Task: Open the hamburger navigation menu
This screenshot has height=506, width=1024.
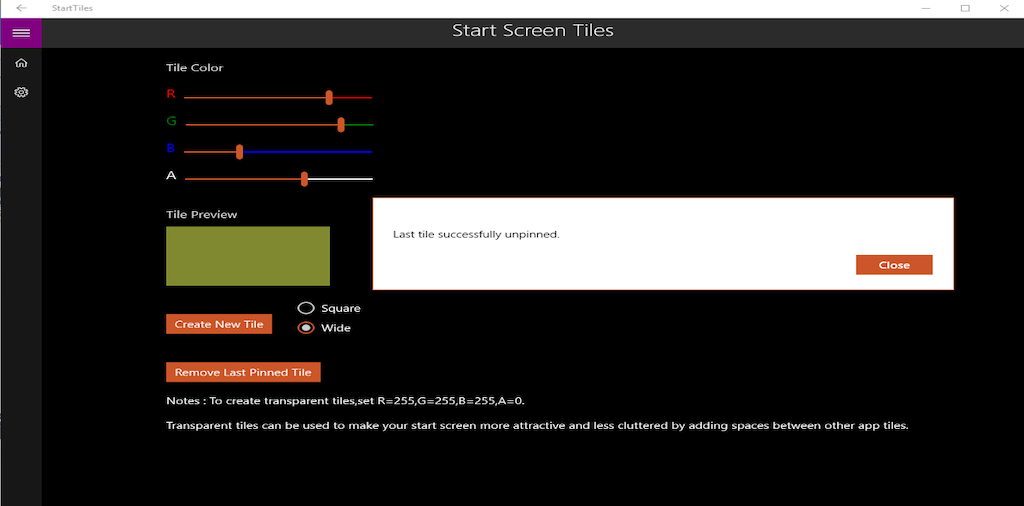Action: 20,33
